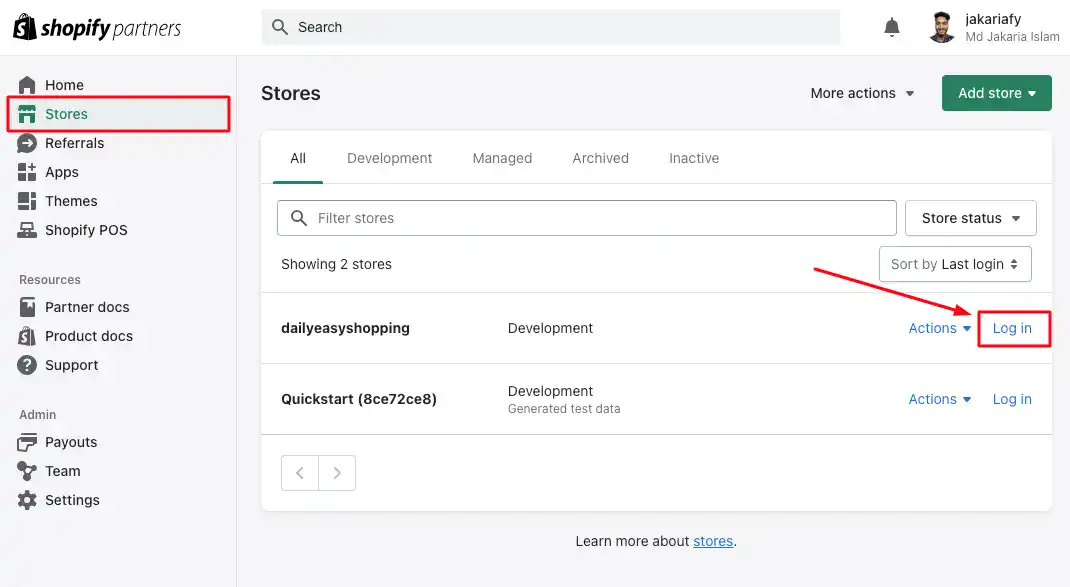This screenshot has height=587, width=1070.
Task: Go to previous page of stores
Action: pyautogui.click(x=300, y=473)
